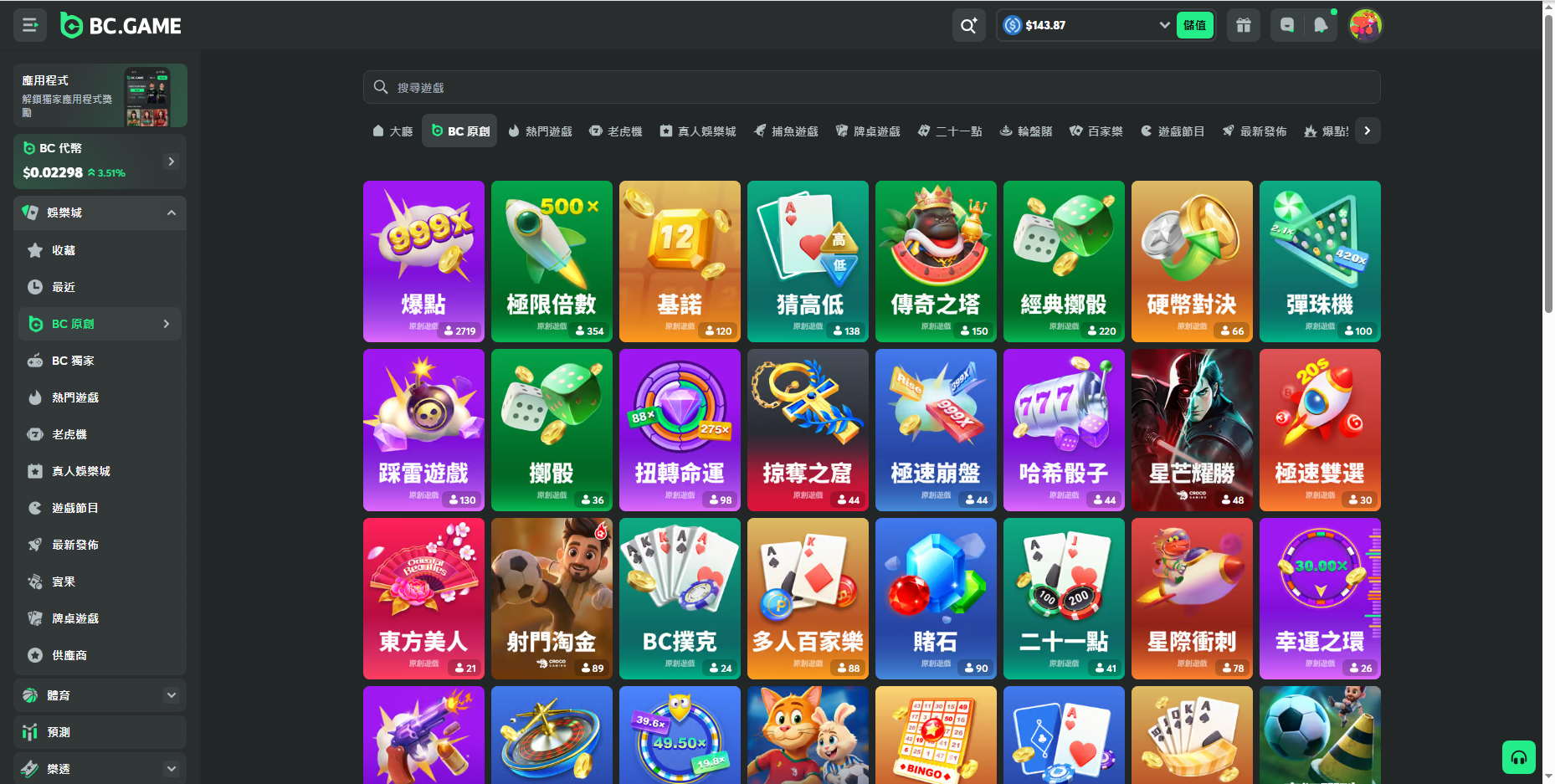Open the notifications bell icon

(x=1321, y=25)
